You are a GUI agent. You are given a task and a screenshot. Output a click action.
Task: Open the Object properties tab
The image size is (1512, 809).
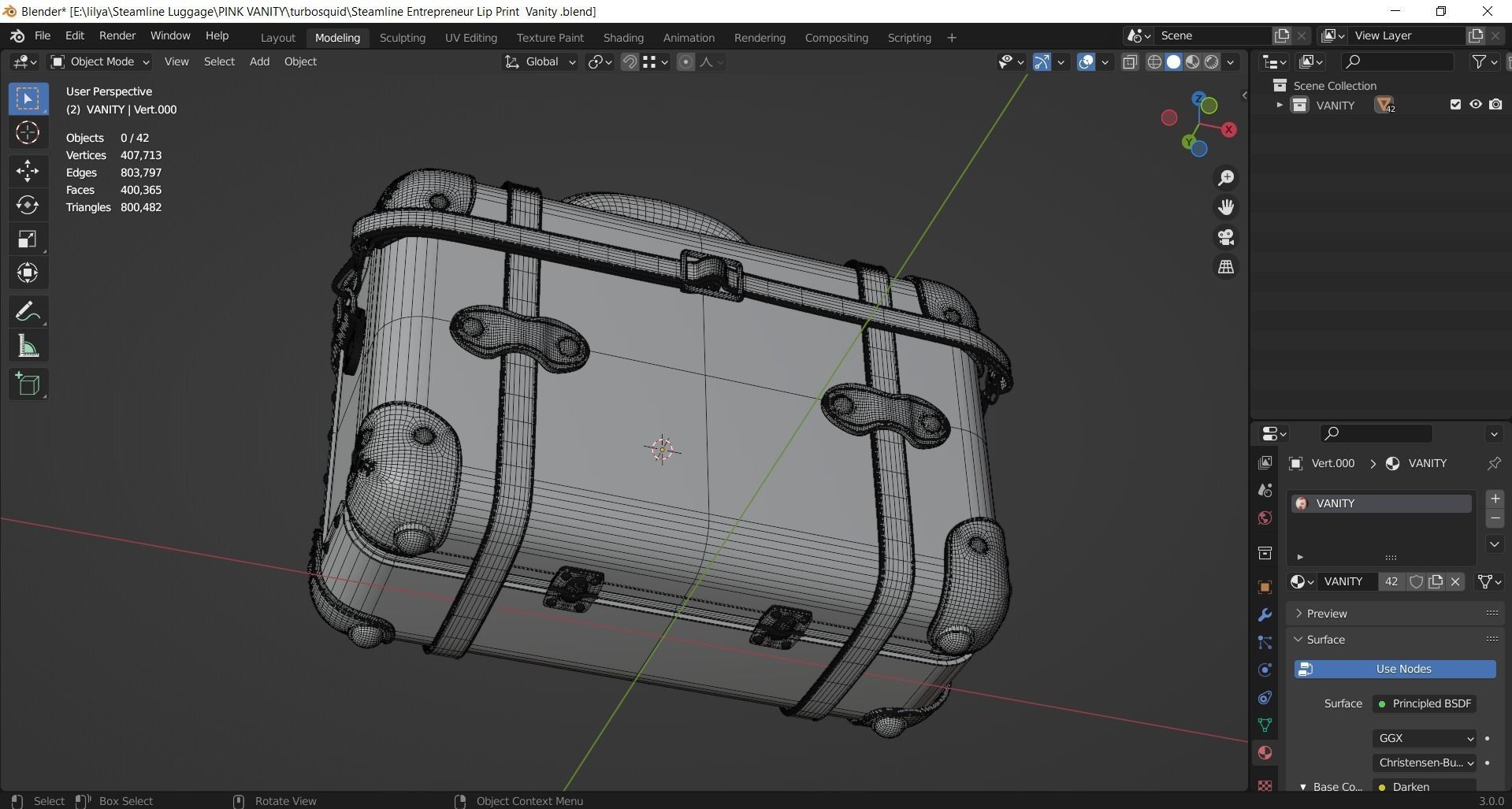pos(1265,587)
